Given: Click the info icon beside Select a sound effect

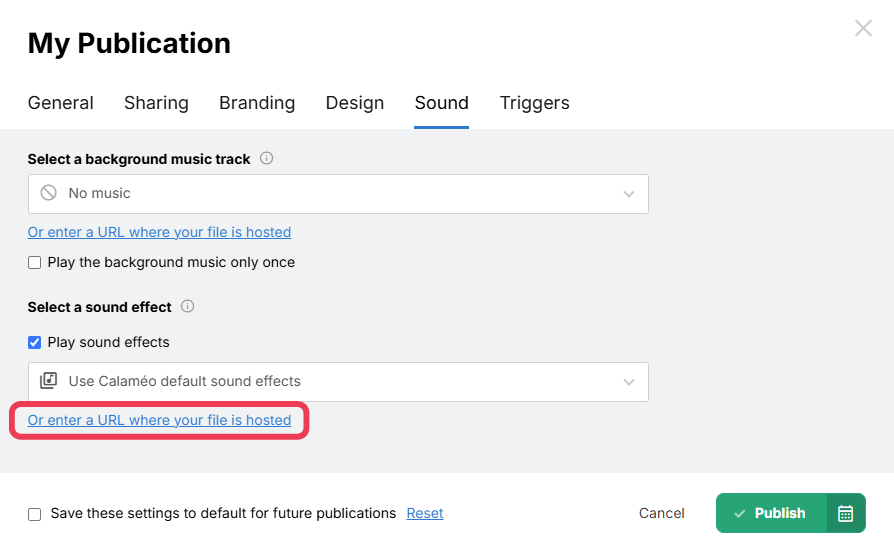Looking at the screenshot, I should coord(188,306).
